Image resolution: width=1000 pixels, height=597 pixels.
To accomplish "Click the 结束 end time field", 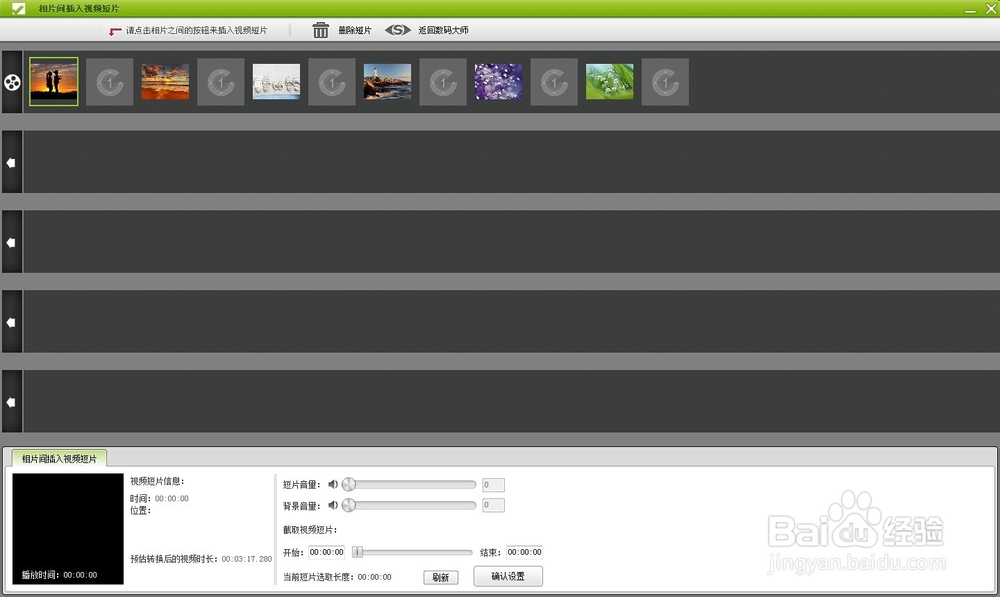I will click(x=524, y=552).
